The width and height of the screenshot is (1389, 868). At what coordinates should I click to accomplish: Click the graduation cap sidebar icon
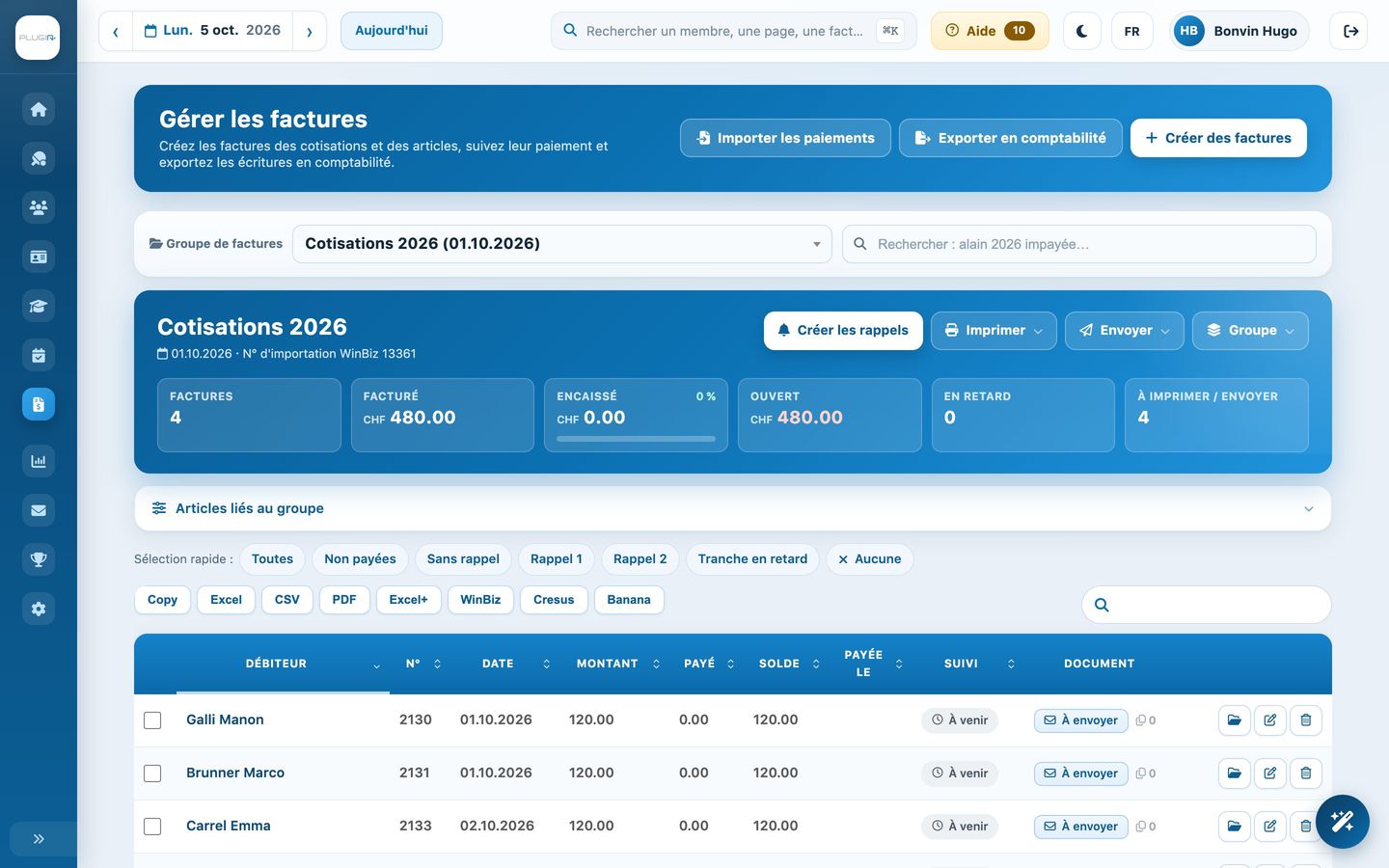[39, 306]
